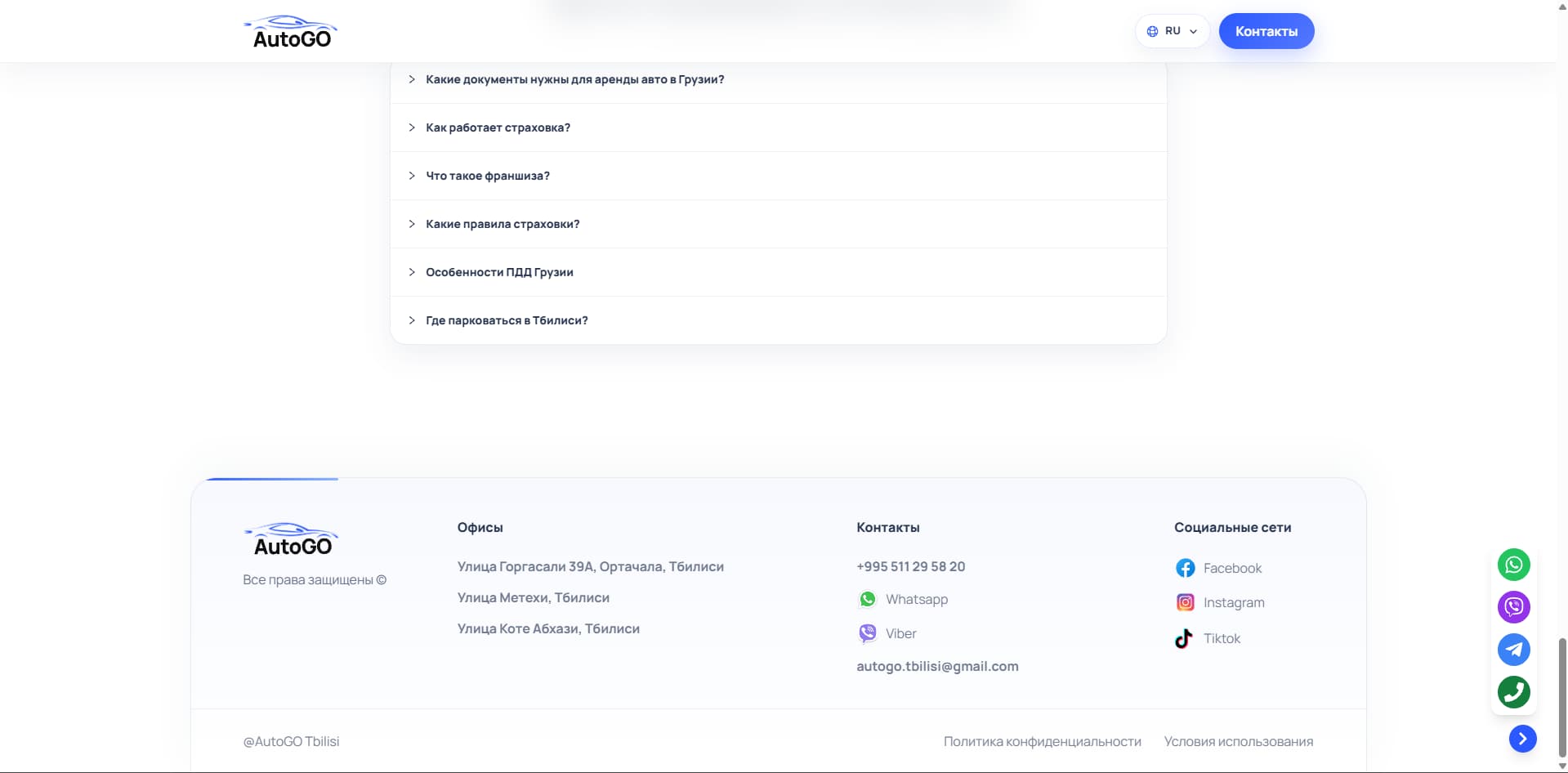The width and height of the screenshot is (1568, 773).
Task: Open the floating WhatsApp chat button
Action: point(1513,565)
